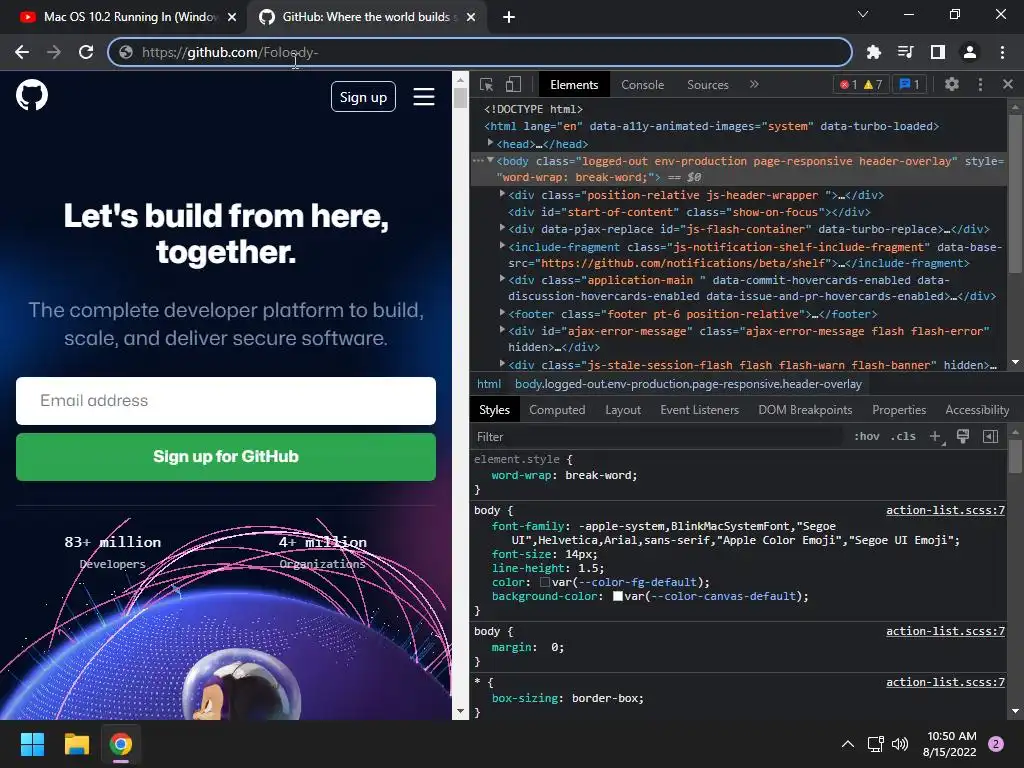Toggle the computed styles sidebar pane
1024x768 pixels.
[991, 436]
